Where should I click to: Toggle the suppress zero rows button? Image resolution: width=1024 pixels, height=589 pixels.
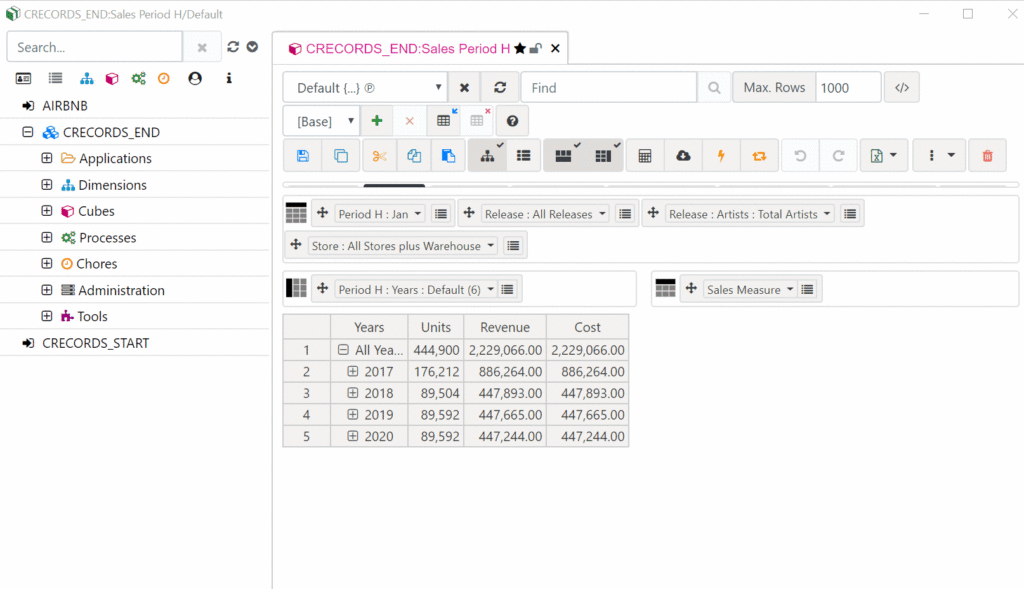tap(563, 156)
